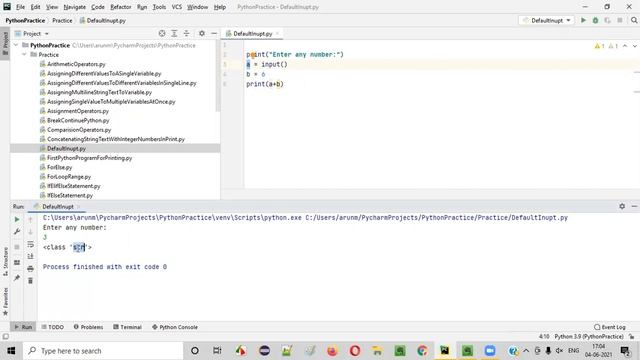
Task: Clear all Run console output
Action: point(31,281)
